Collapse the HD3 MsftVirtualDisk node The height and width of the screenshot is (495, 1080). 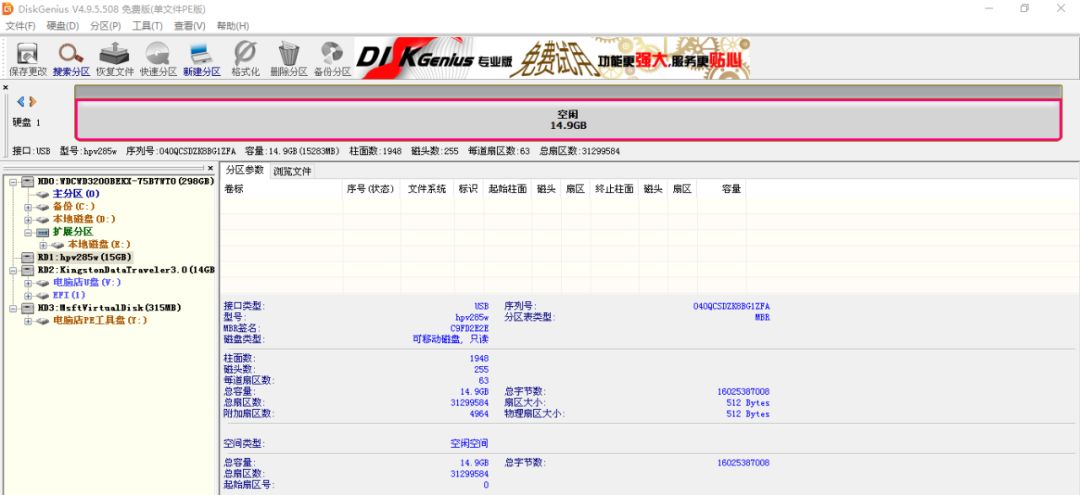(13, 308)
